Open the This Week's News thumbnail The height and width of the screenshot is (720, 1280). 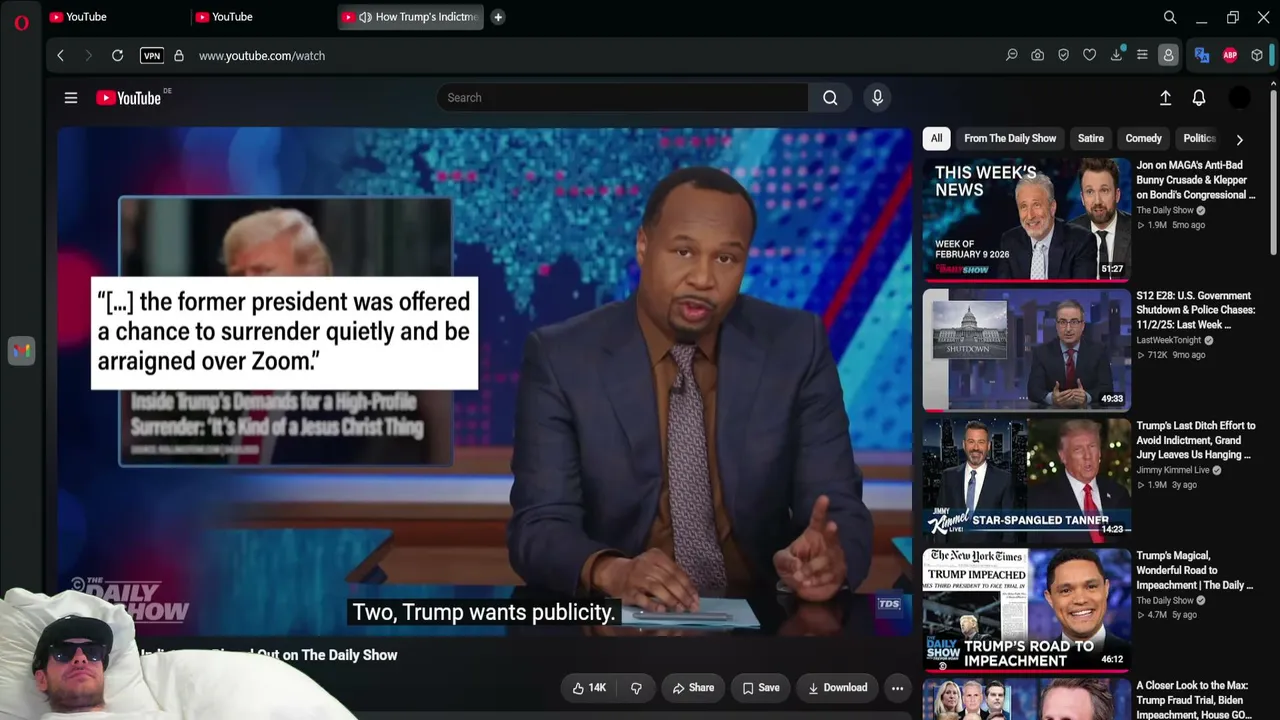(x=1027, y=220)
